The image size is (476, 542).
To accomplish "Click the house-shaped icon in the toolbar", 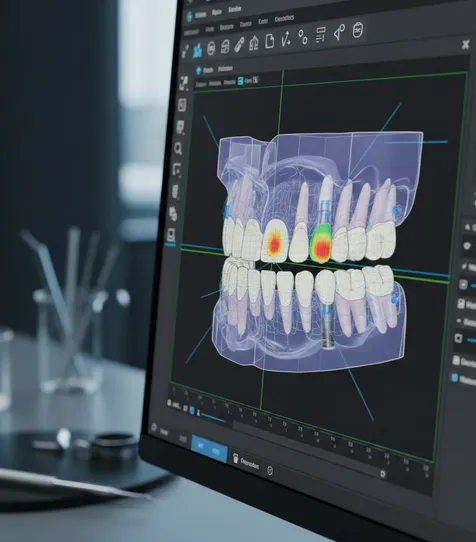I will (254, 43).
